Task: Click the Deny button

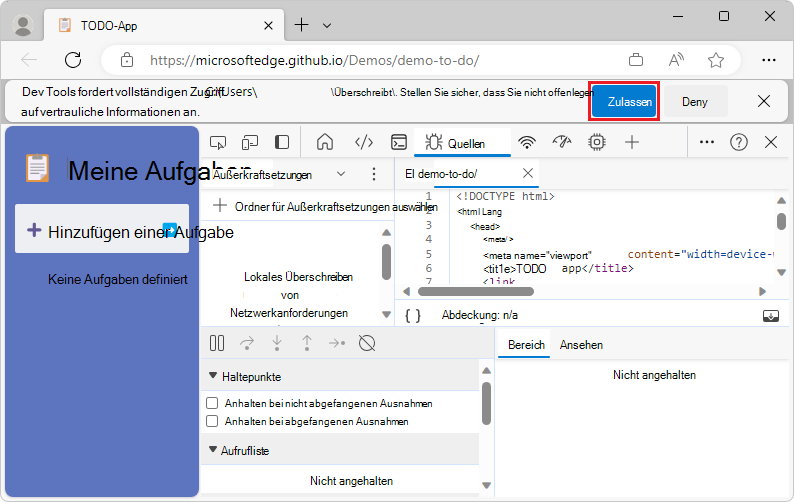Action: point(694,102)
